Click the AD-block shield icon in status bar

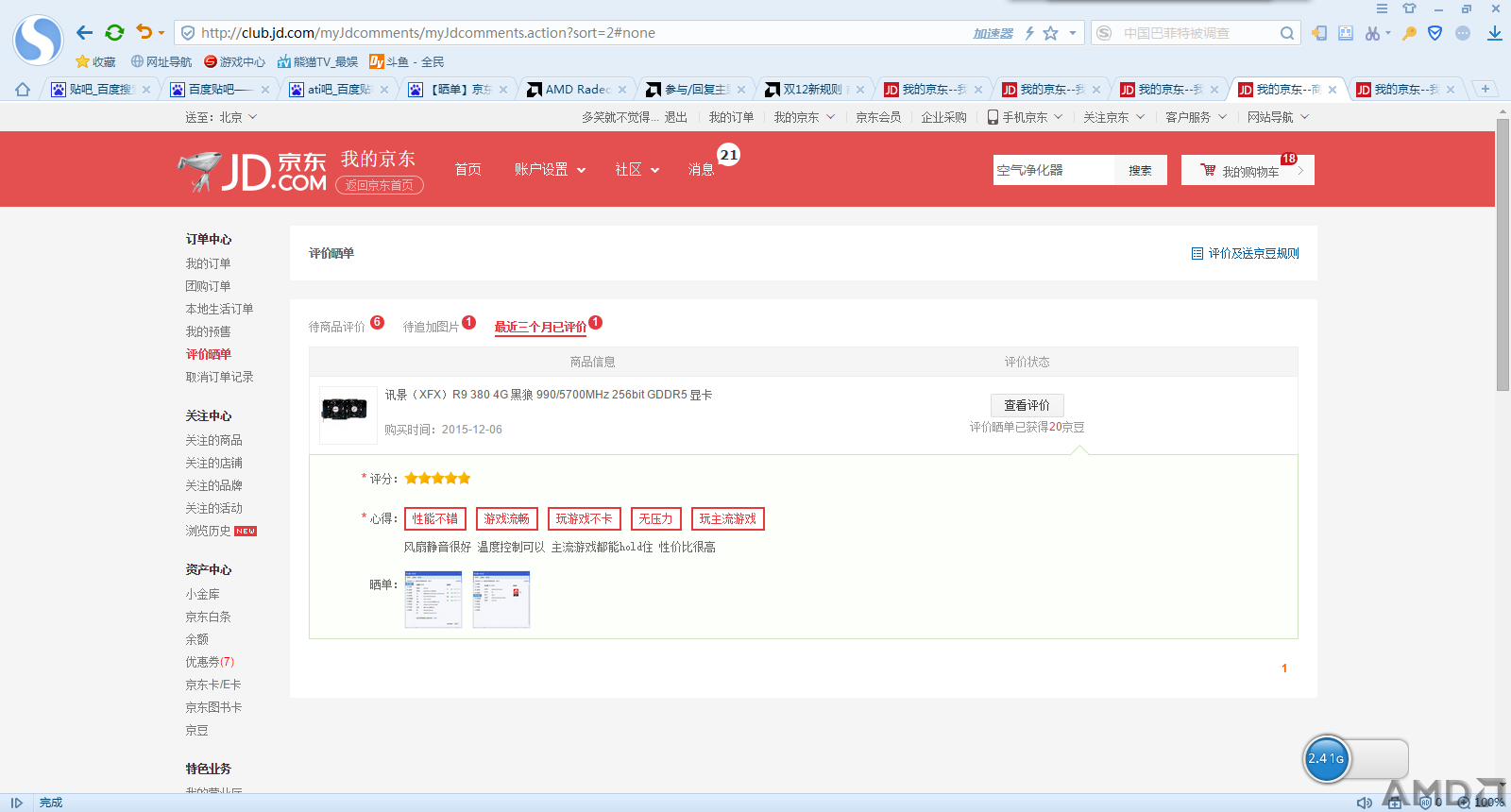[1426, 803]
